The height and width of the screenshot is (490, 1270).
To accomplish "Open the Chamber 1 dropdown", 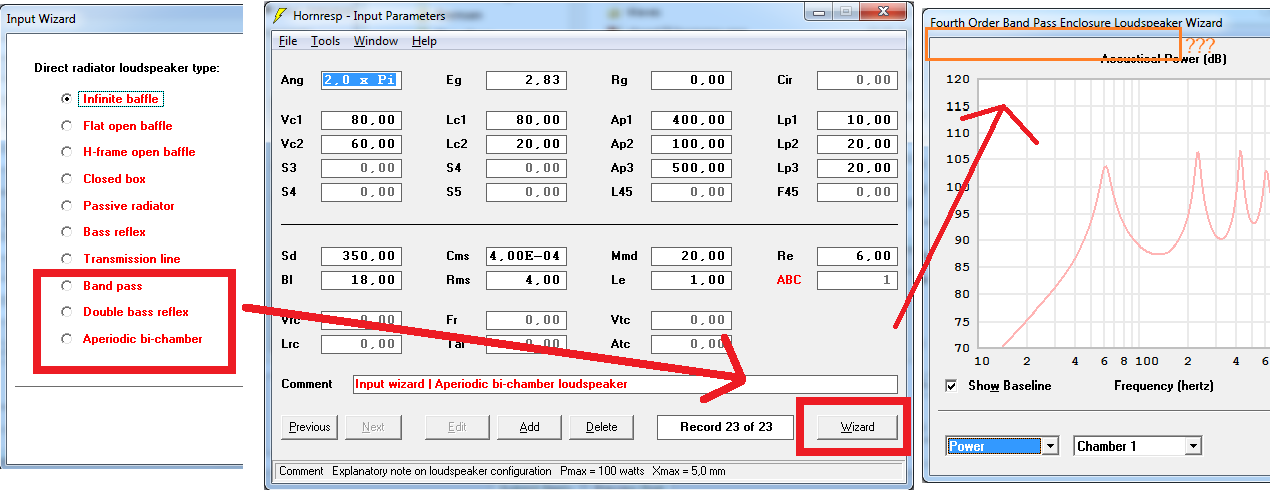I will coord(1193,446).
